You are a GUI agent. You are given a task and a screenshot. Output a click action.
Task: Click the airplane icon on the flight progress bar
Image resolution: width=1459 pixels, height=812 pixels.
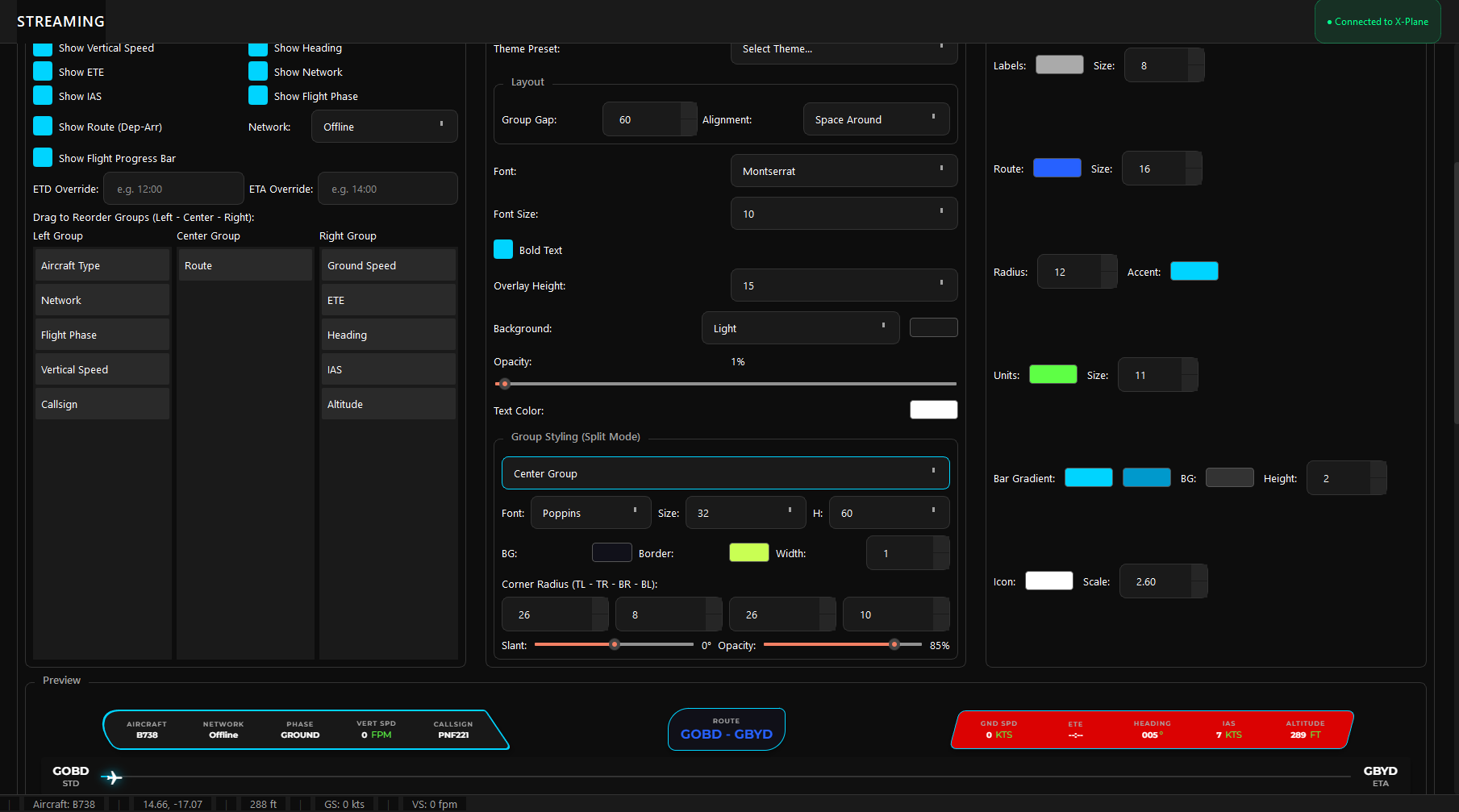[x=112, y=777]
